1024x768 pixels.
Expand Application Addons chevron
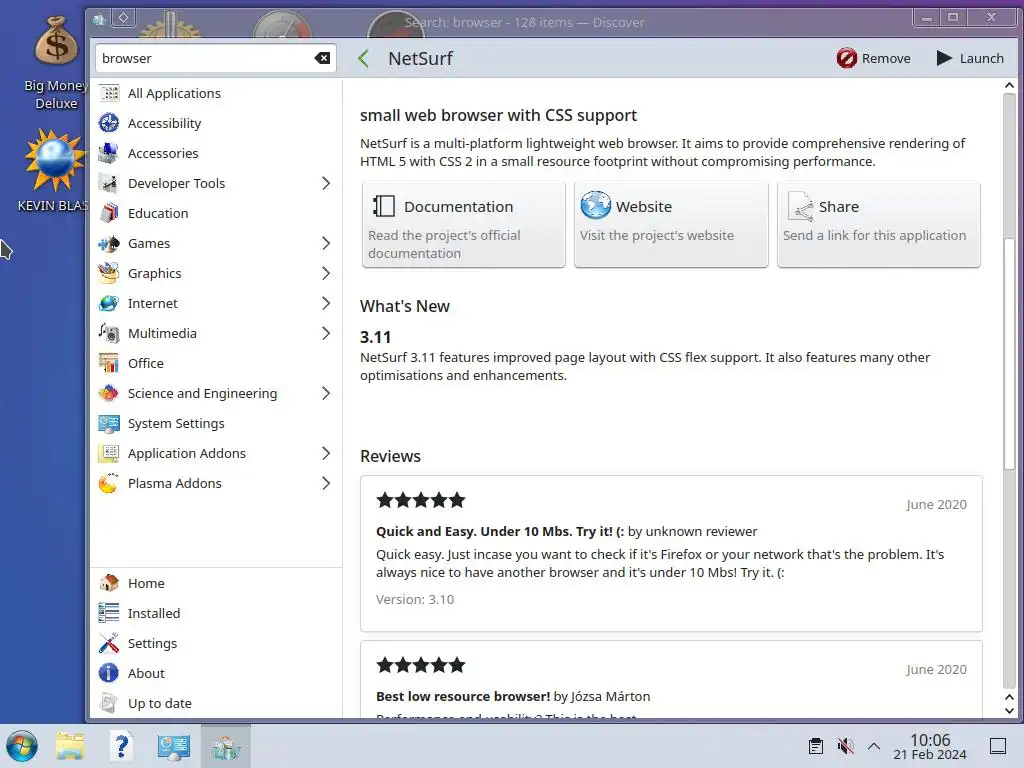pyautogui.click(x=326, y=454)
